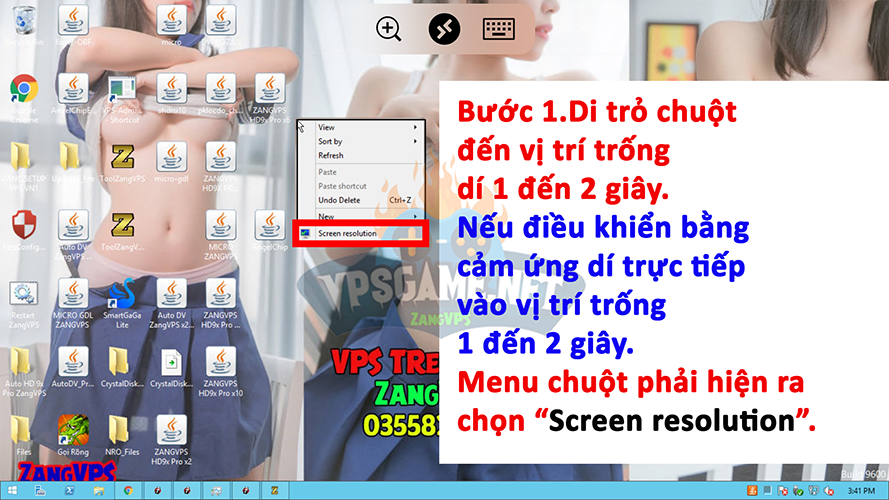Click the remote desktop connection bar icon
Viewport: 889px width, 500px height.
coord(444,29)
